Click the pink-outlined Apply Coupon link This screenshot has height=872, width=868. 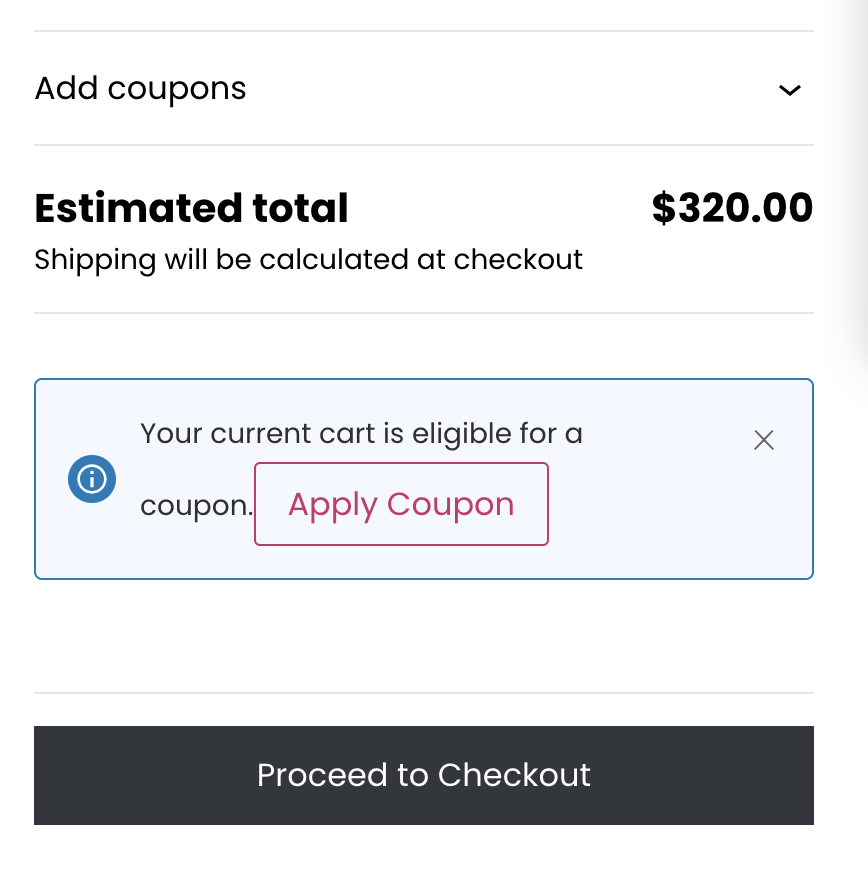tap(401, 504)
